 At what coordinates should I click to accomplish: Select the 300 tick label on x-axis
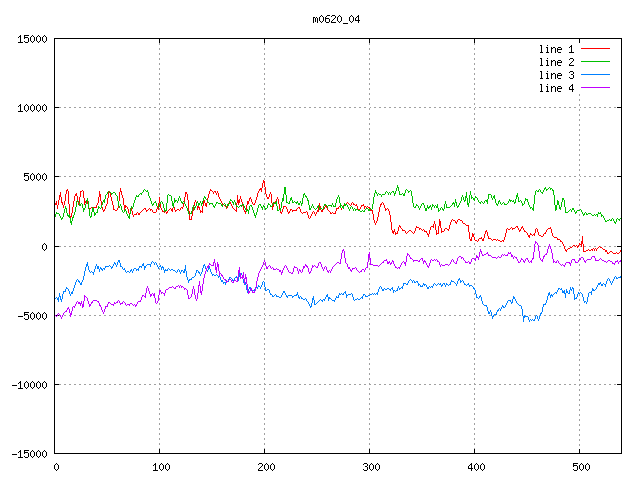pyautogui.click(x=370, y=467)
